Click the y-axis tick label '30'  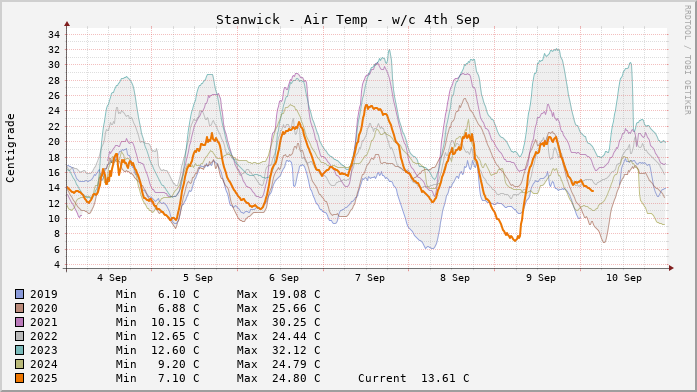pyautogui.click(x=54, y=65)
